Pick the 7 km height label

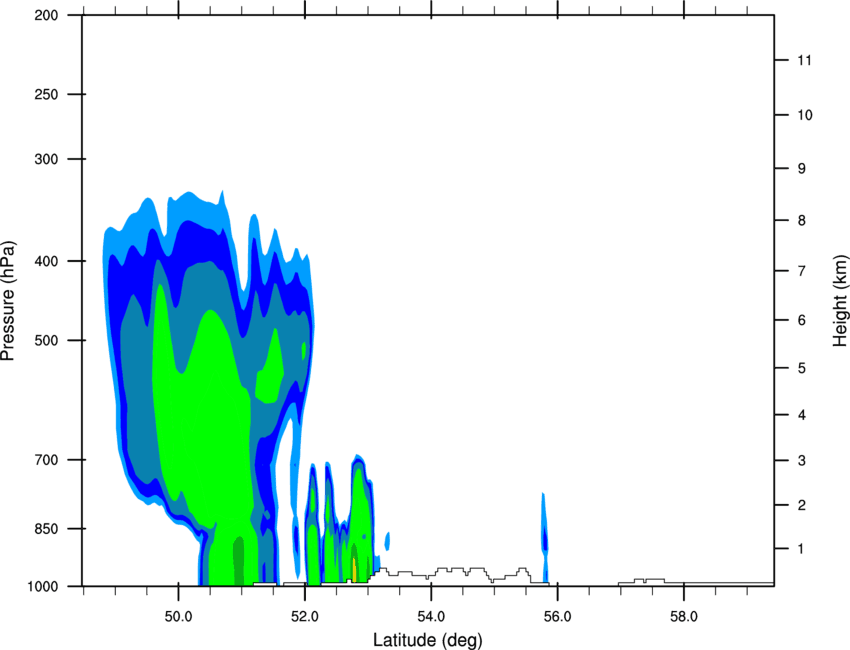802,271
